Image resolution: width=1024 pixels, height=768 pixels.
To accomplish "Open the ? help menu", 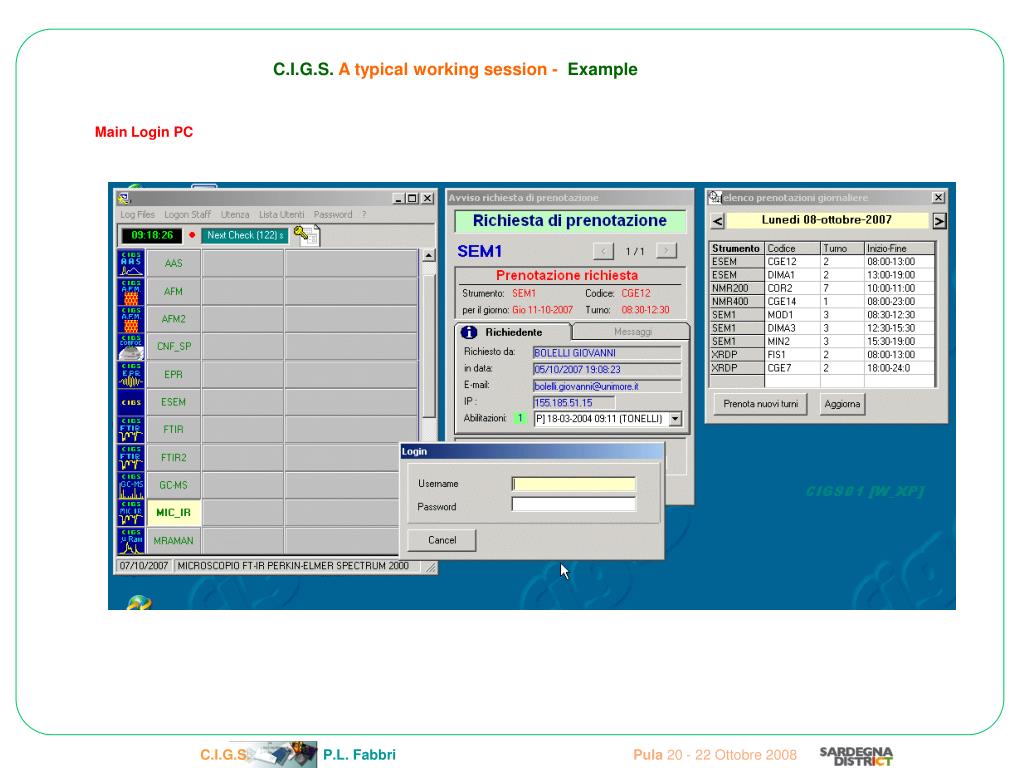I will tap(364, 214).
